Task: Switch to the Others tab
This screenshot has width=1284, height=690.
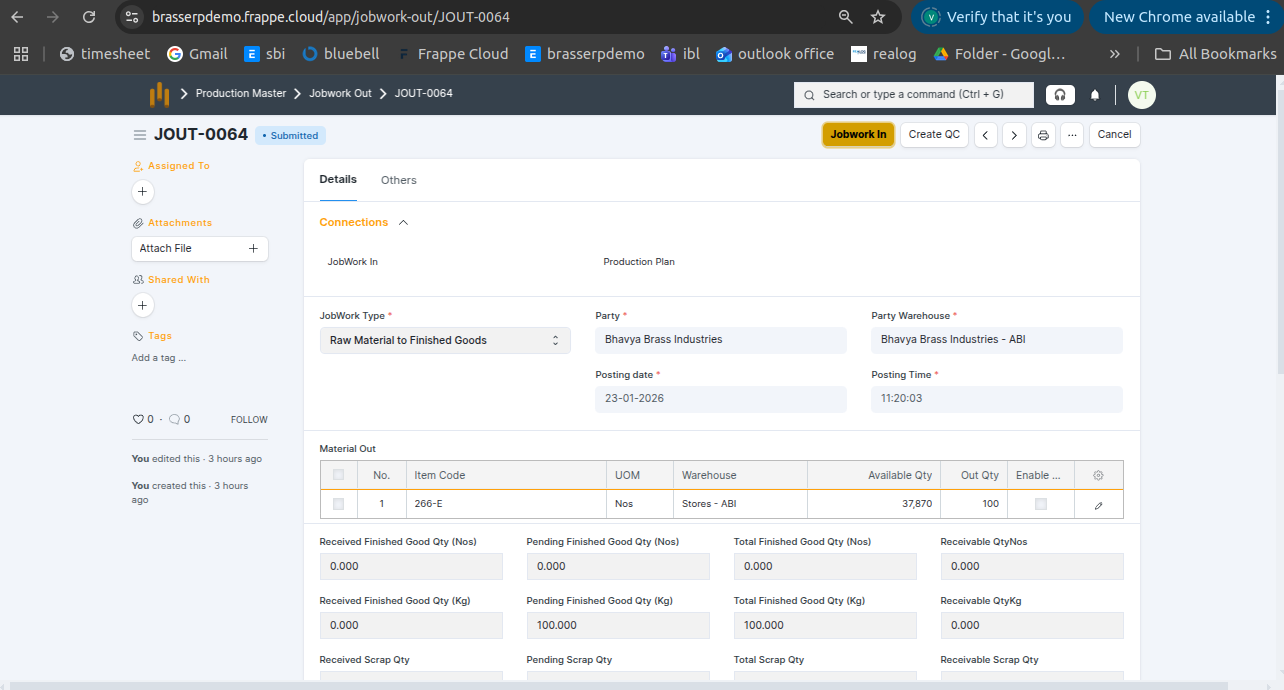Action: click(x=398, y=180)
